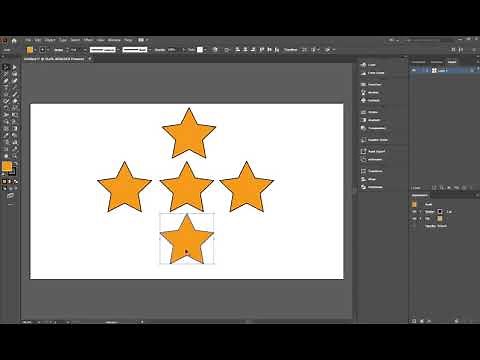The width and height of the screenshot is (480, 360).
Task: Open the Effect menu
Action: (x=88, y=40)
